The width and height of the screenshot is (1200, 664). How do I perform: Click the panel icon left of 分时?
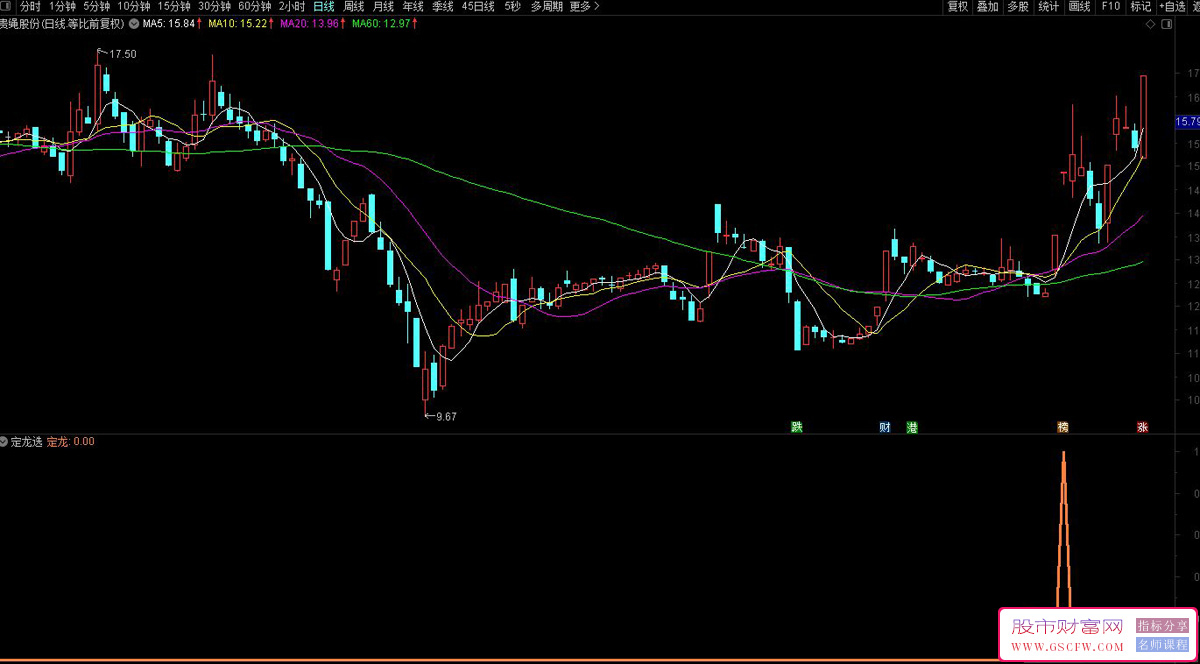pos(8,7)
